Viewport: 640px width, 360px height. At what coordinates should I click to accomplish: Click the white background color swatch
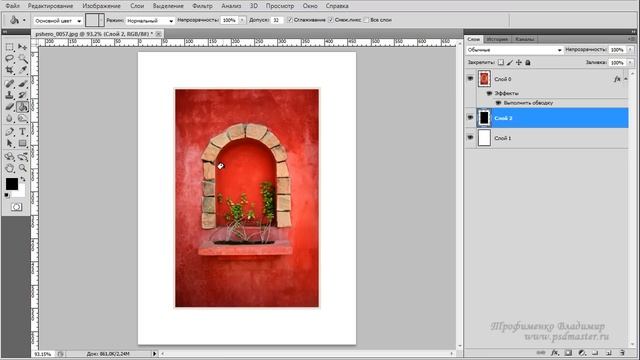(x=20, y=192)
